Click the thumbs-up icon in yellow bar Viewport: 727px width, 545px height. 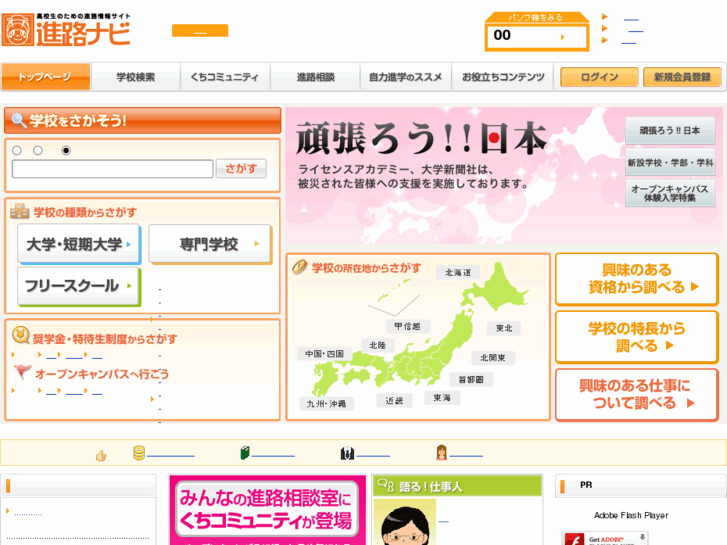click(x=101, y=455)
